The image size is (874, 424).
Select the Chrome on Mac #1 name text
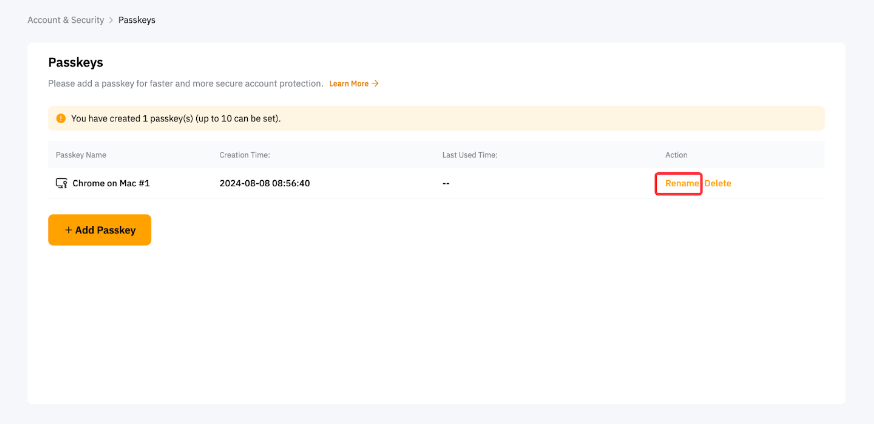coord(111,184)
